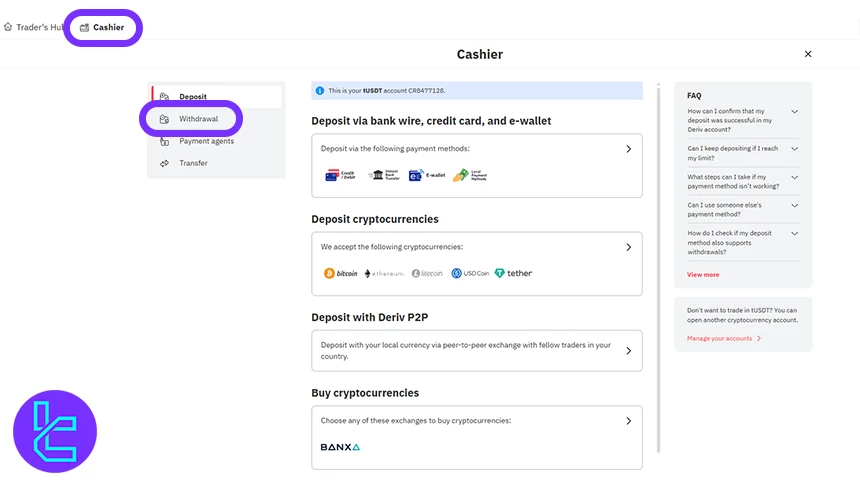Click the Bitcoin cryptocurrency icon
The width and height of the screenshot is (860, 484).
341,273
